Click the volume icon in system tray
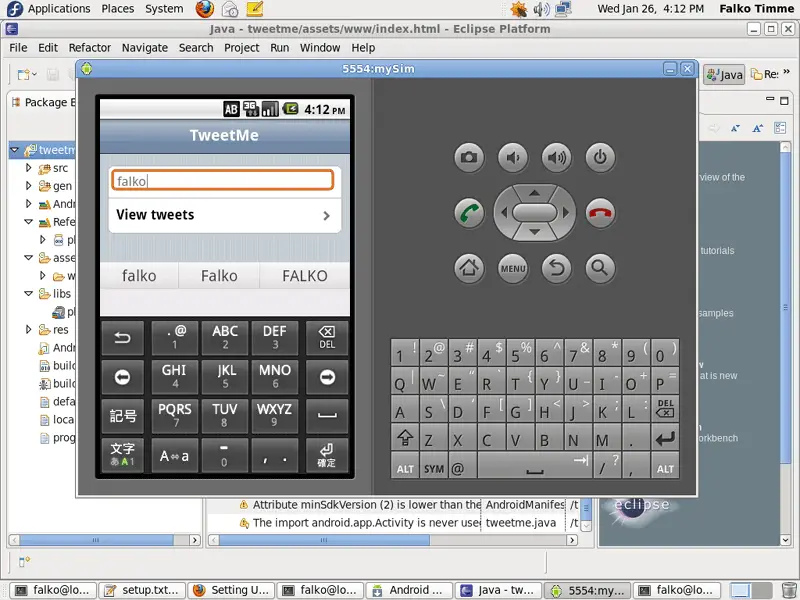This screenshot has height=600, width=800. point(541,9)
